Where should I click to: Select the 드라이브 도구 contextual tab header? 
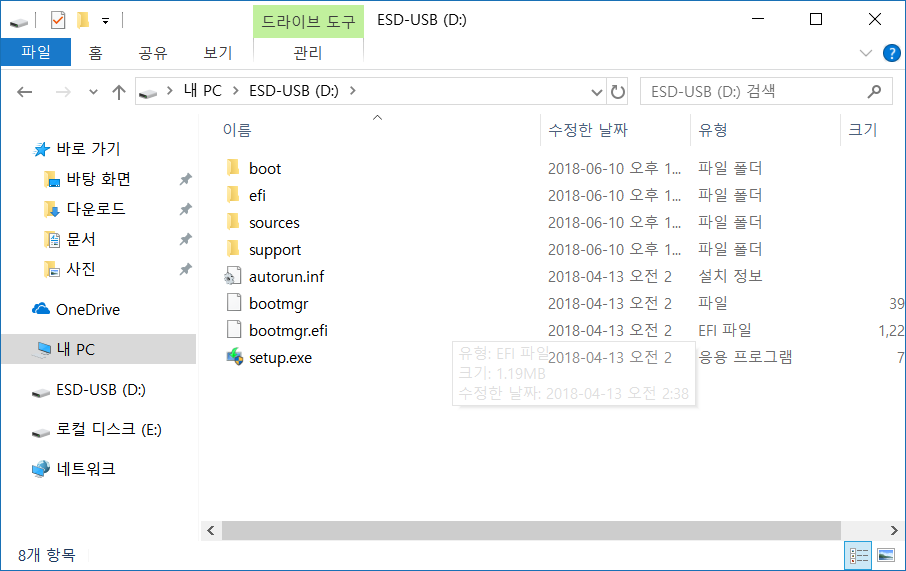click(308, 22)
